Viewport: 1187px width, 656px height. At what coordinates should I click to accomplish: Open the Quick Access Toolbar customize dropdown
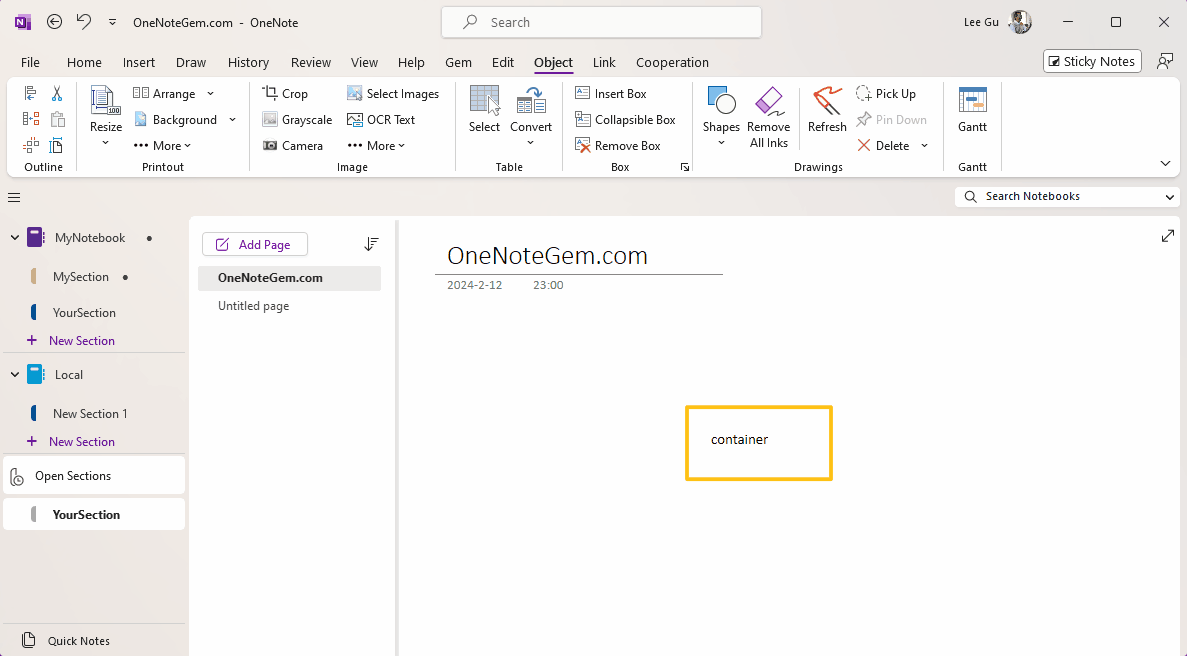112,22
